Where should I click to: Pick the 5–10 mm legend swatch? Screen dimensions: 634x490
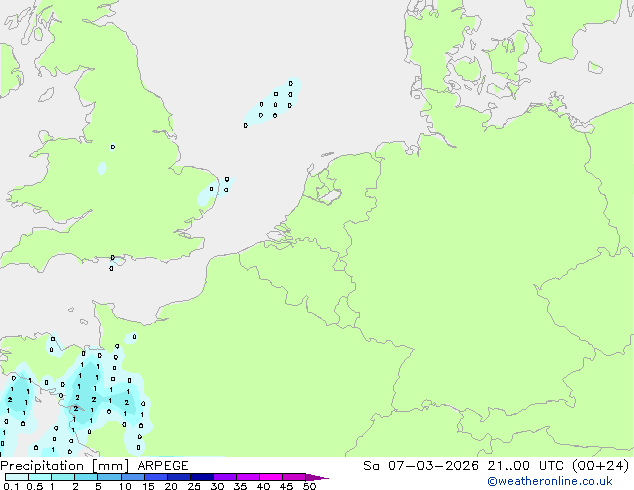pyautogui.click(x=109, y=477)
